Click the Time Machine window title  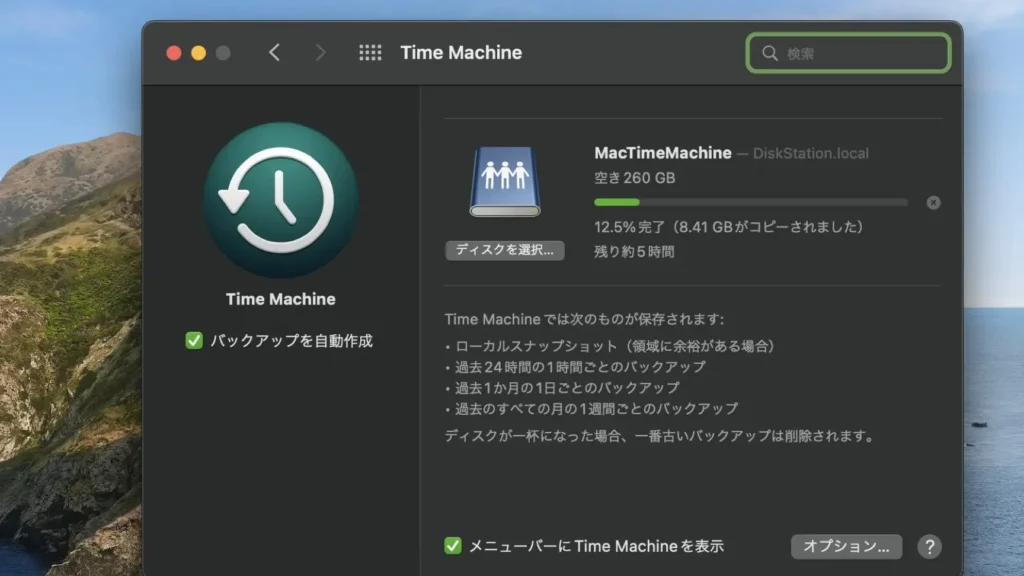click(x=461, y=52)
